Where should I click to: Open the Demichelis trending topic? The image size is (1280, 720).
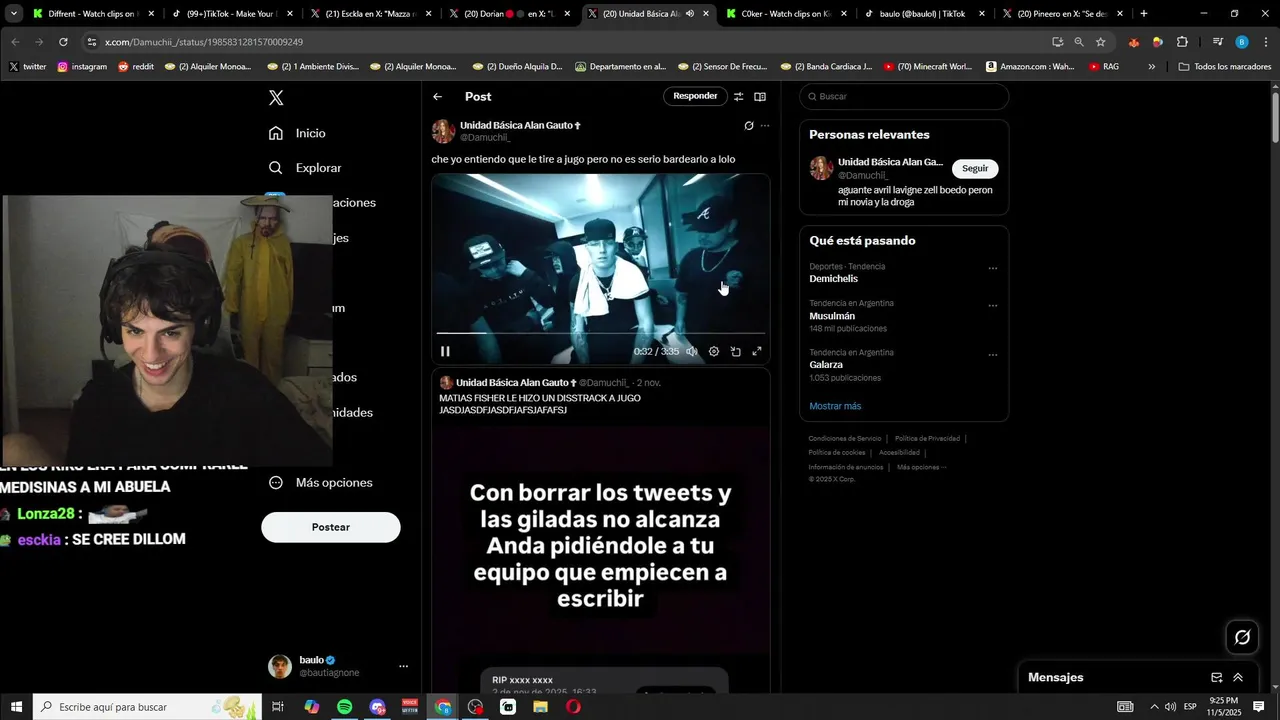834,279
